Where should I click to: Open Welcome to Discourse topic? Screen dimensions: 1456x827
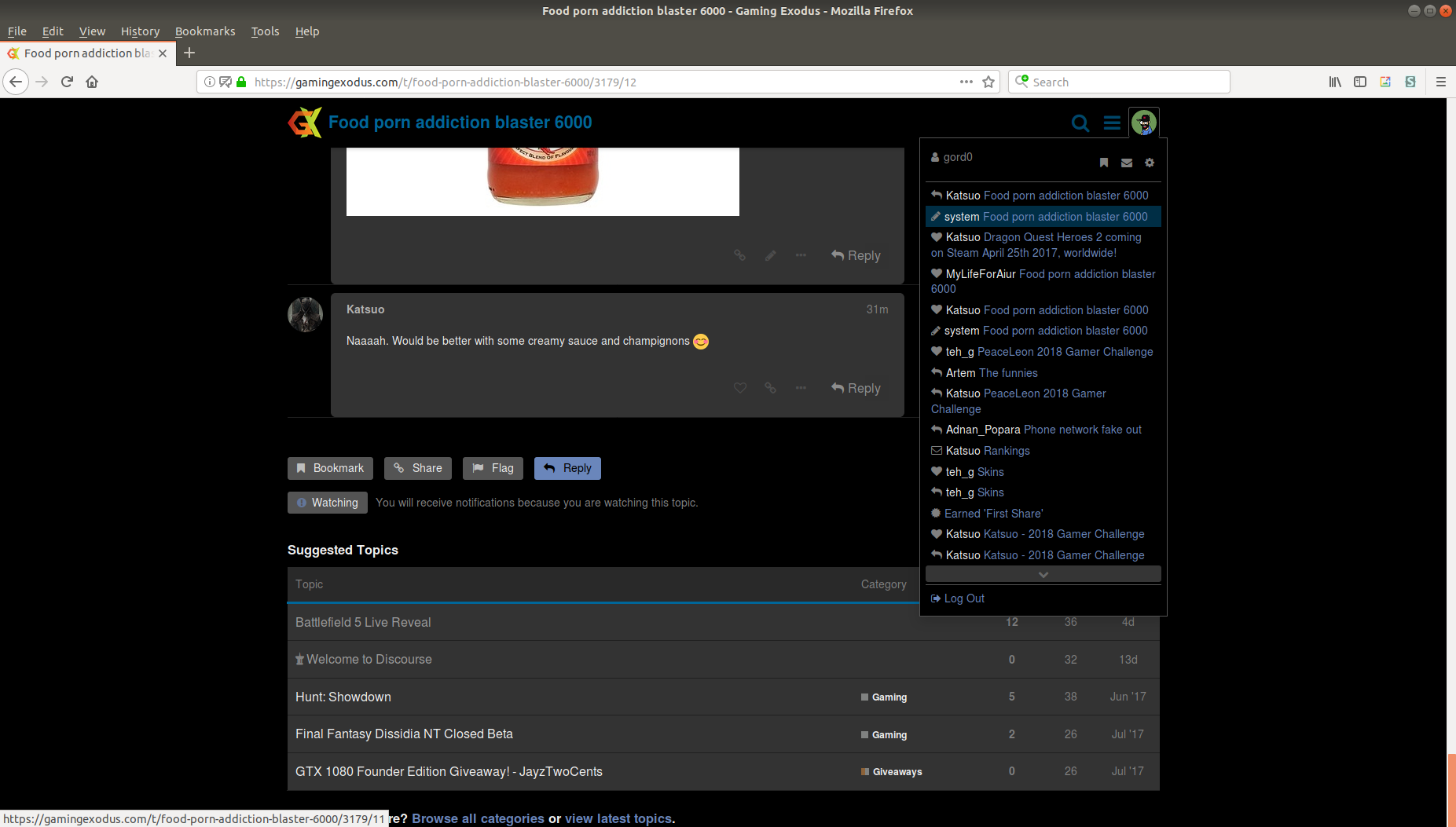click(369, 660)
